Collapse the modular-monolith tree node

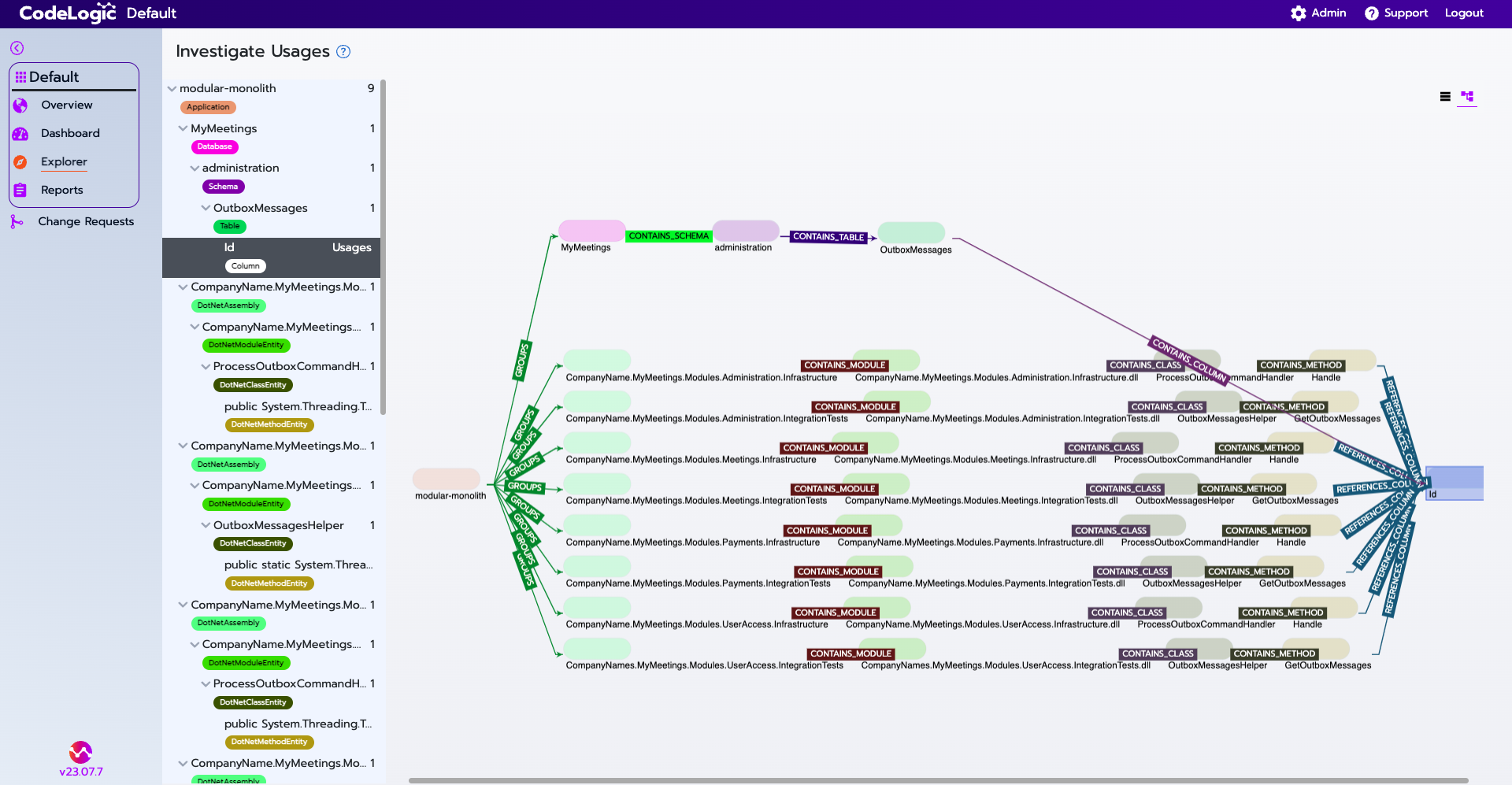tap(173, 88)
